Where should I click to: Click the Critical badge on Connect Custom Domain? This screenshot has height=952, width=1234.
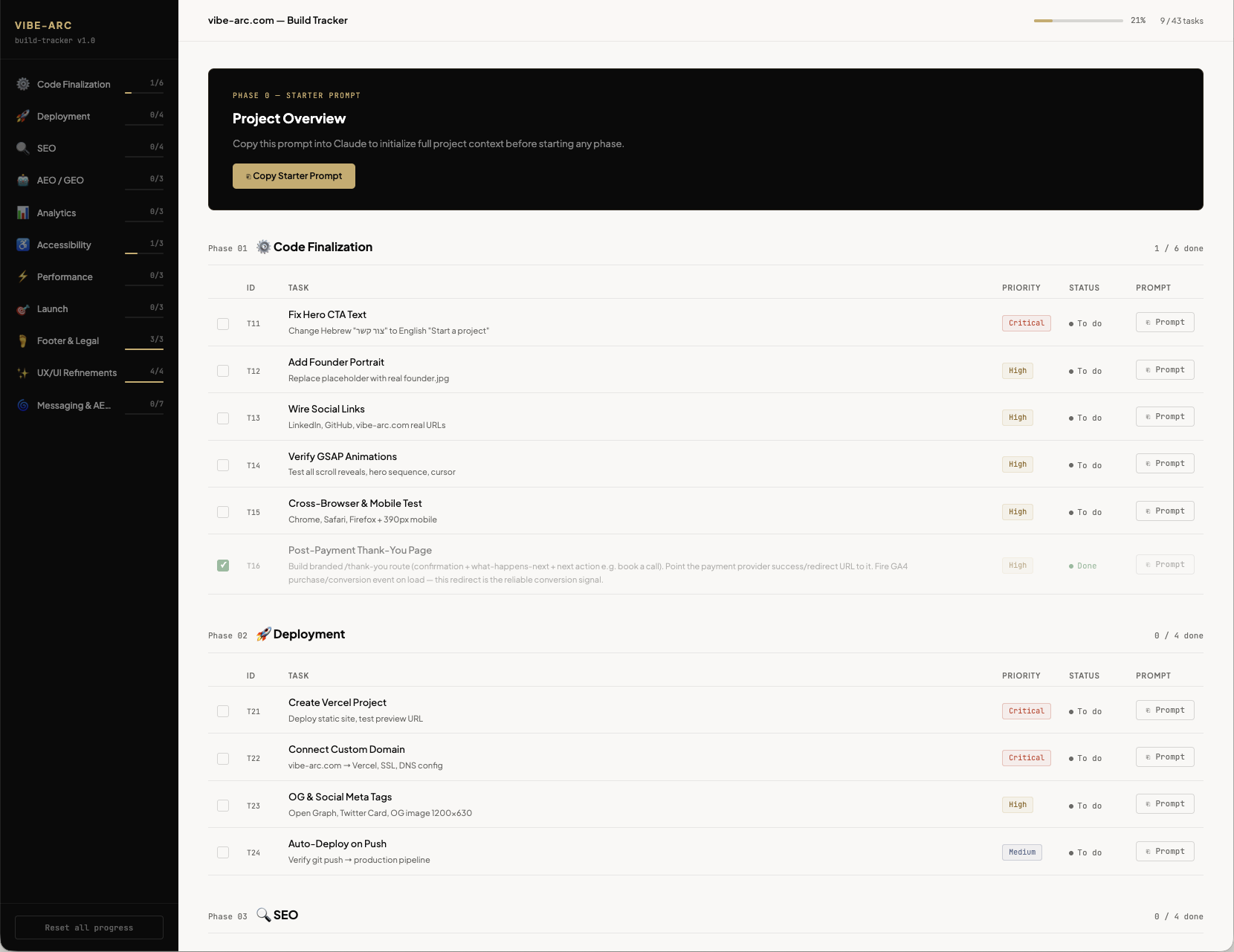pyautogui.click(x=1026, y=757)
